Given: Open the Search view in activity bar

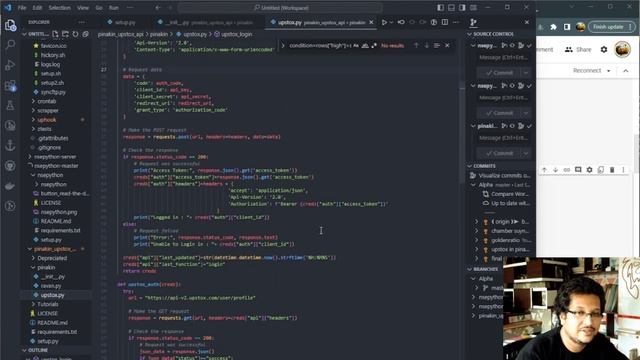Looking at the screenshot, I should click(10, 45).
